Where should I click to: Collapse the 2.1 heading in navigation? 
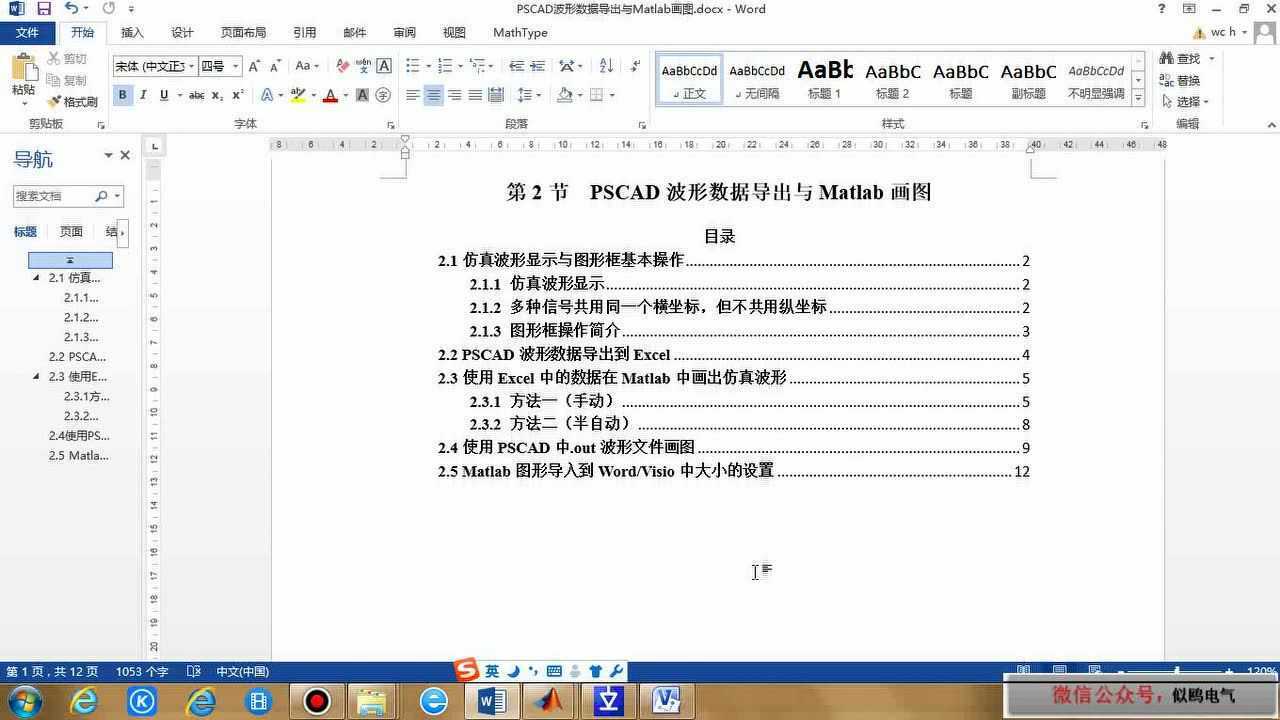click(36, 278)
